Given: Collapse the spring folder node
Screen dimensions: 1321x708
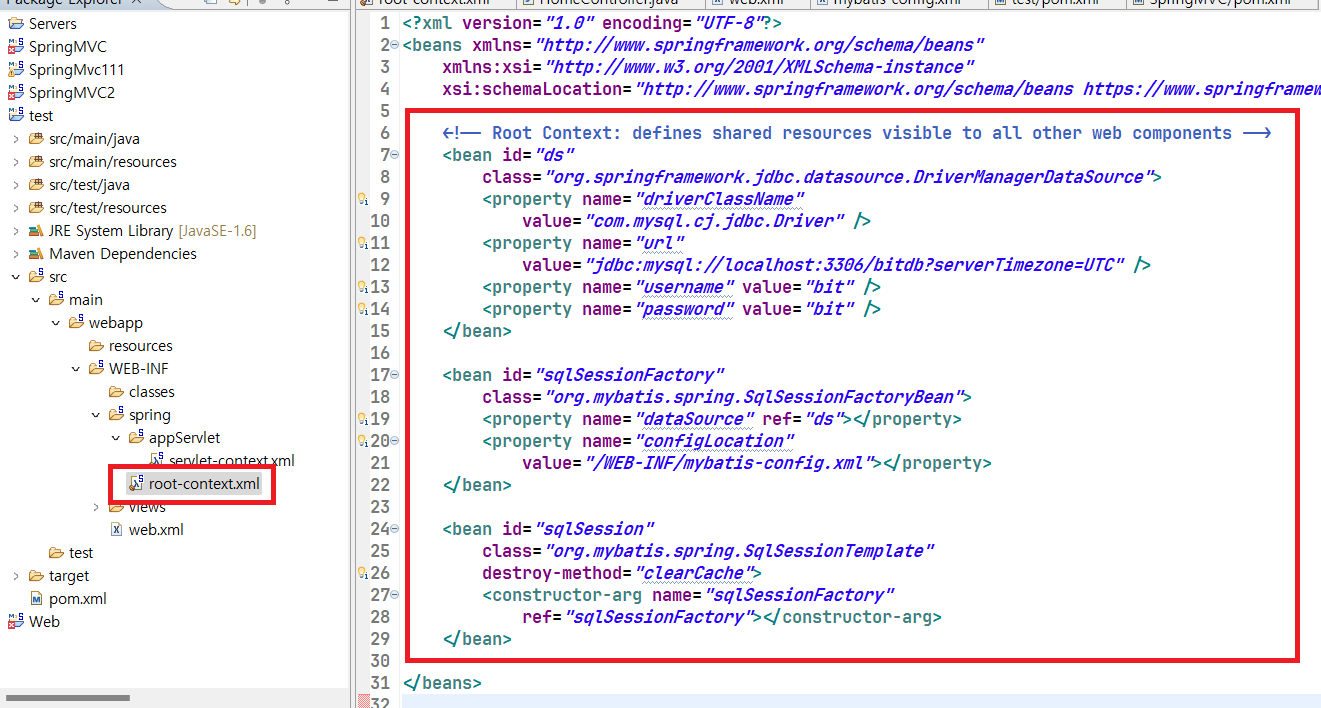Looking at the screenshot, I should (x=95, y=414).
